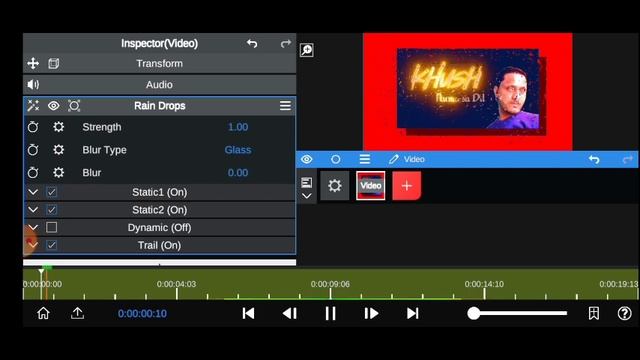Click the Blur Type keyframe stopwatch

coord(33,150)
